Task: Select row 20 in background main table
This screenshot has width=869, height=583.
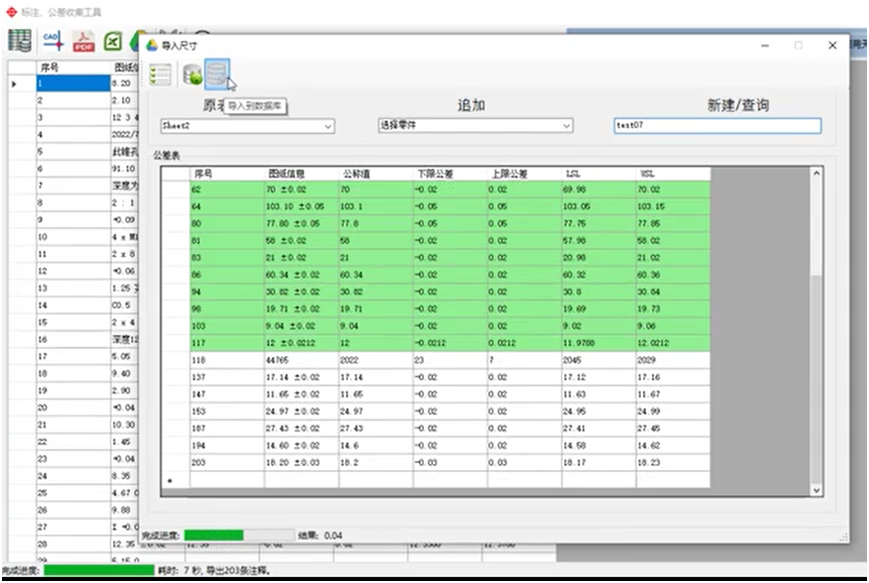Action: pyautogui.click(x=73, y=408)
